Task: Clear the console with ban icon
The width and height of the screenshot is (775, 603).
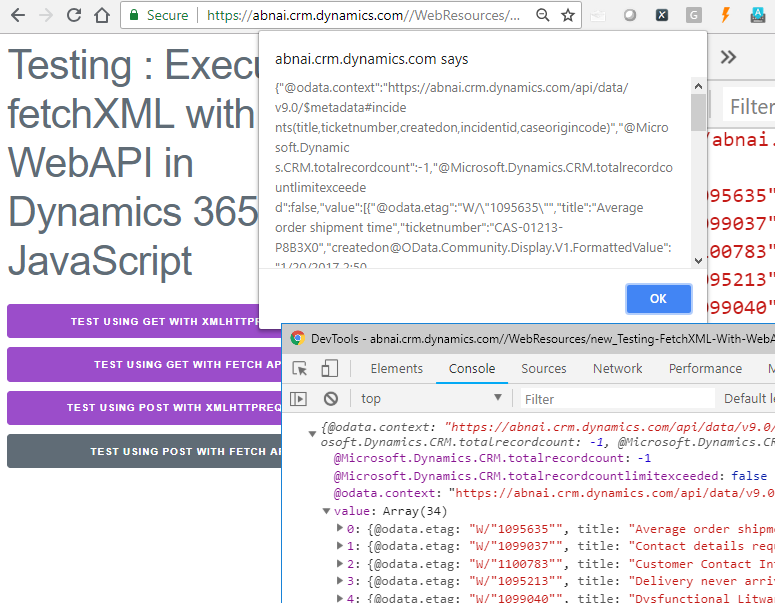Action: tap(331, 398)
